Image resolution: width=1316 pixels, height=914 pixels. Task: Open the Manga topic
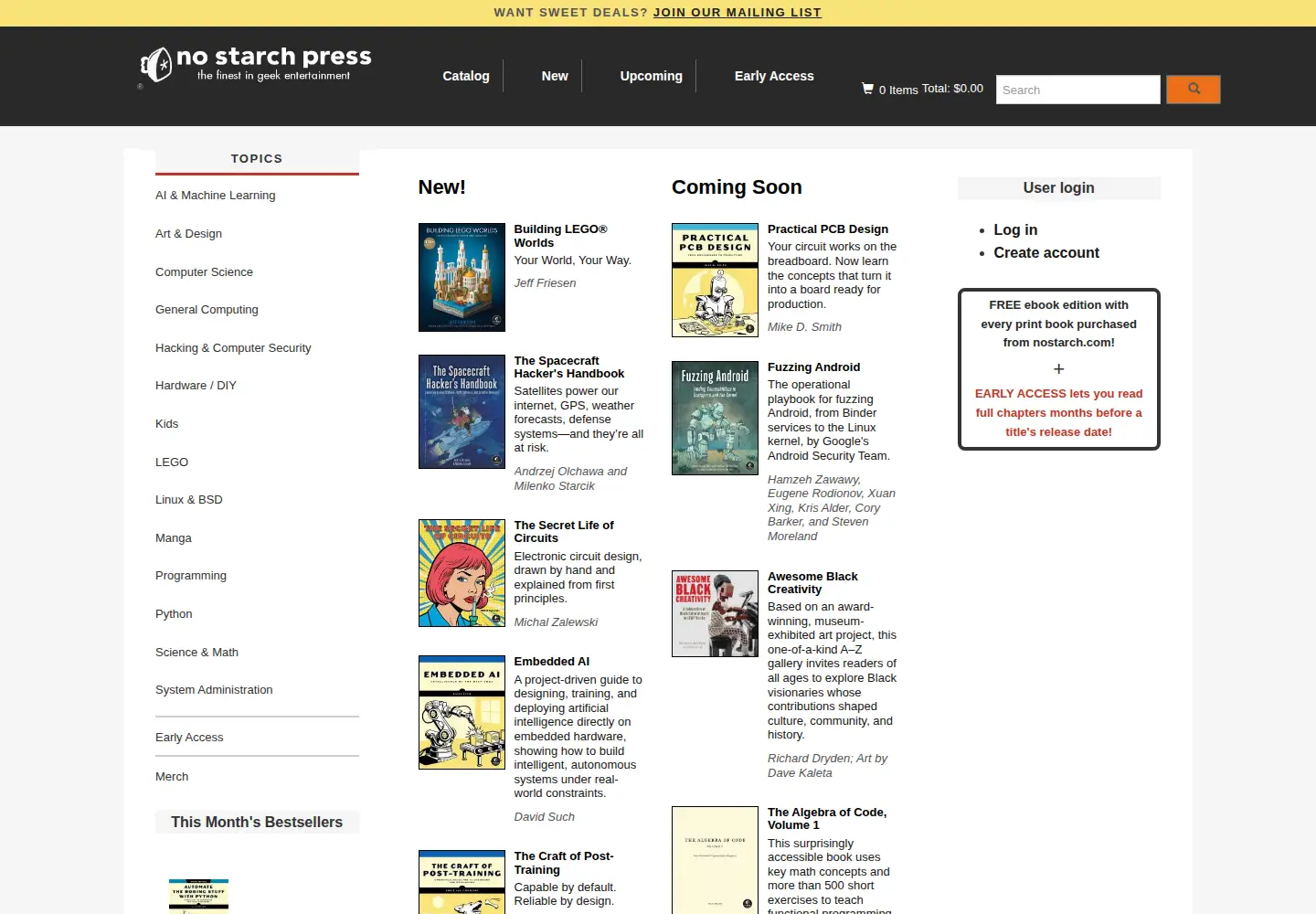174,538
